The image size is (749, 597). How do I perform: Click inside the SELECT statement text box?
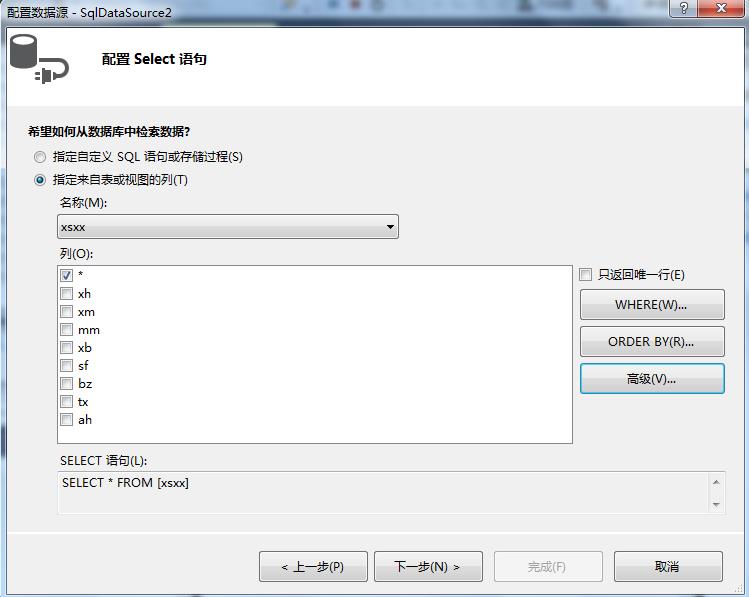(380, 493)
